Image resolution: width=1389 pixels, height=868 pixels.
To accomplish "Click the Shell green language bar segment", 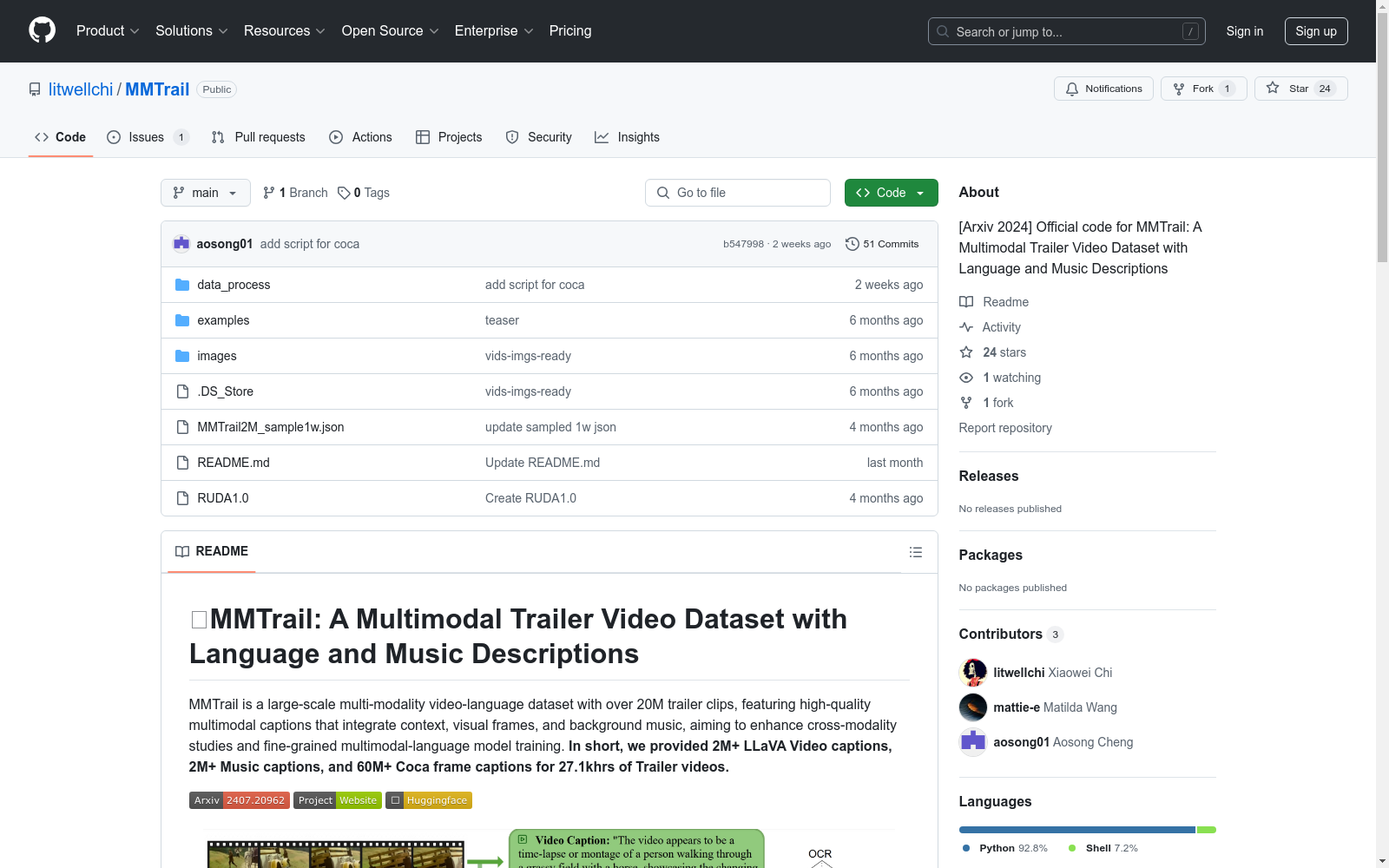I will point(1207,830).
